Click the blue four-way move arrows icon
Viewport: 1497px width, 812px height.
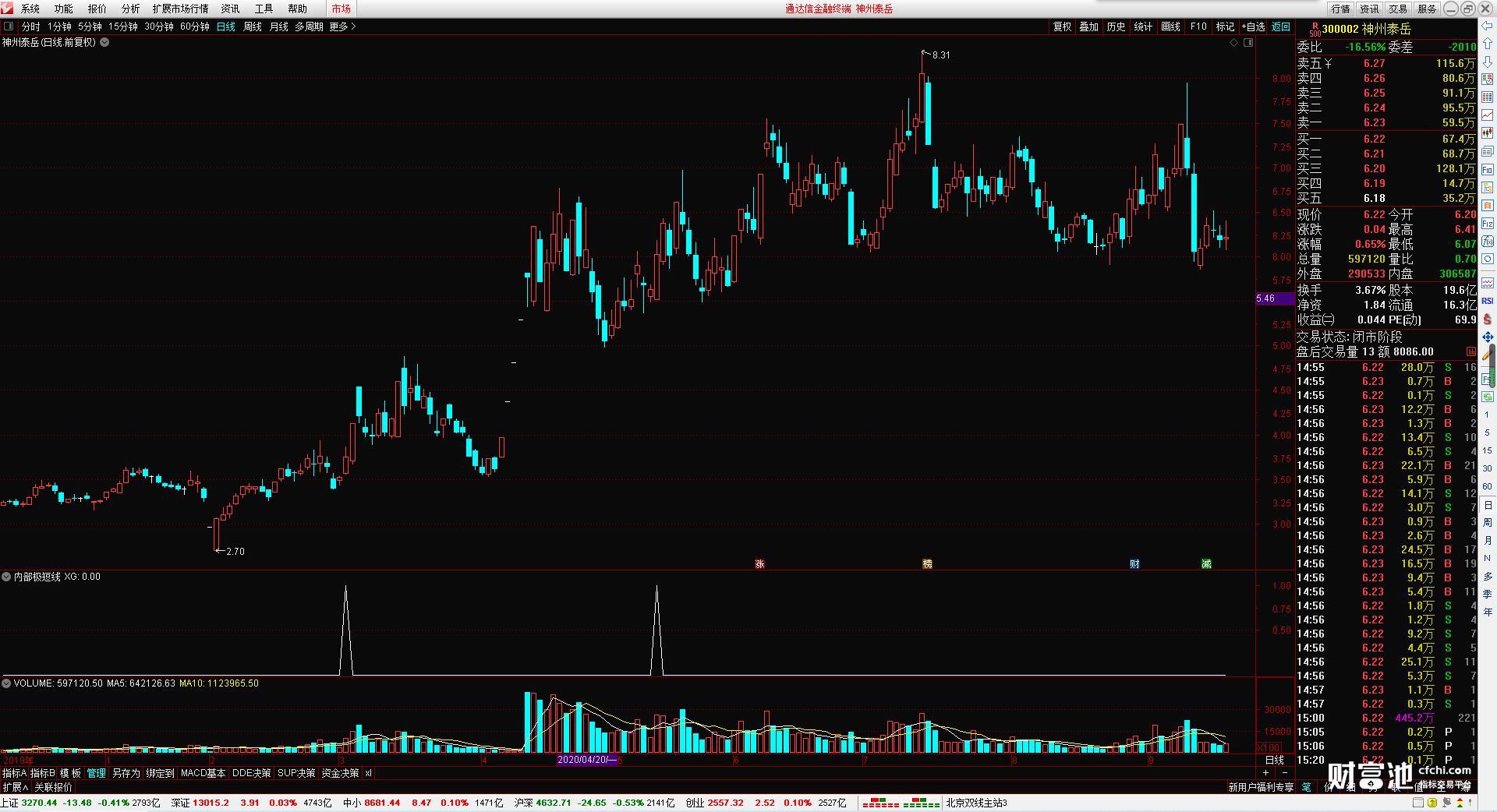1488,337
